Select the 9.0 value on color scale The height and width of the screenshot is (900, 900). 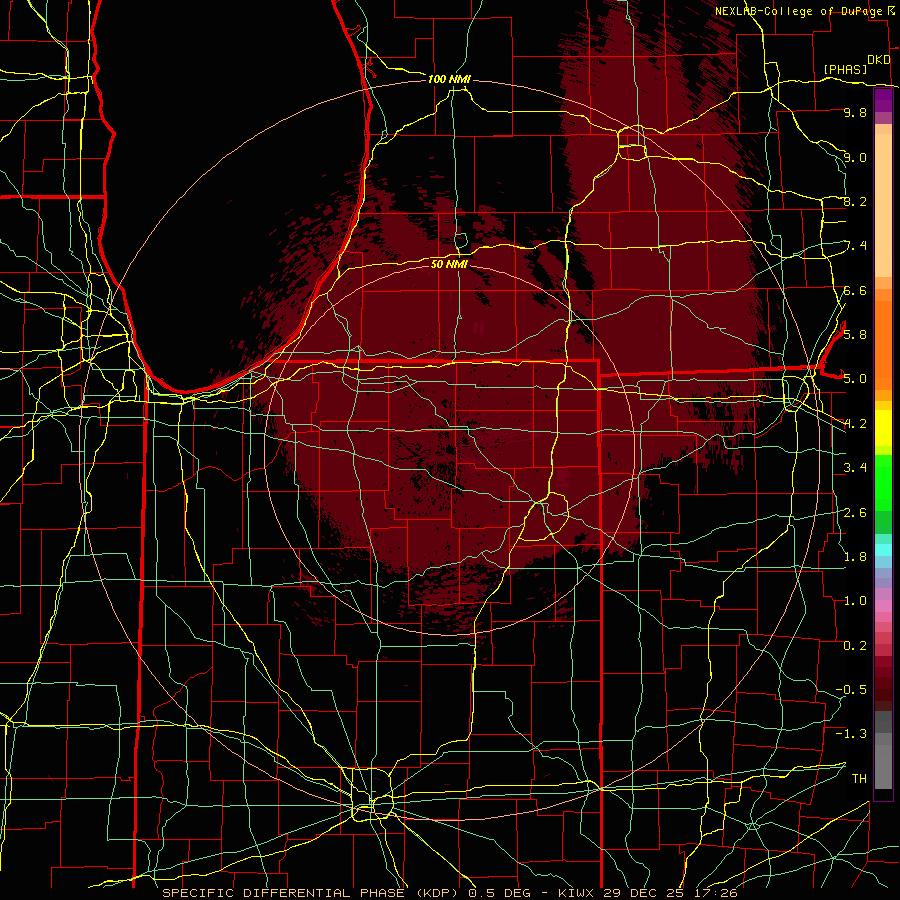pyautogui.click(x=855, y=157)
